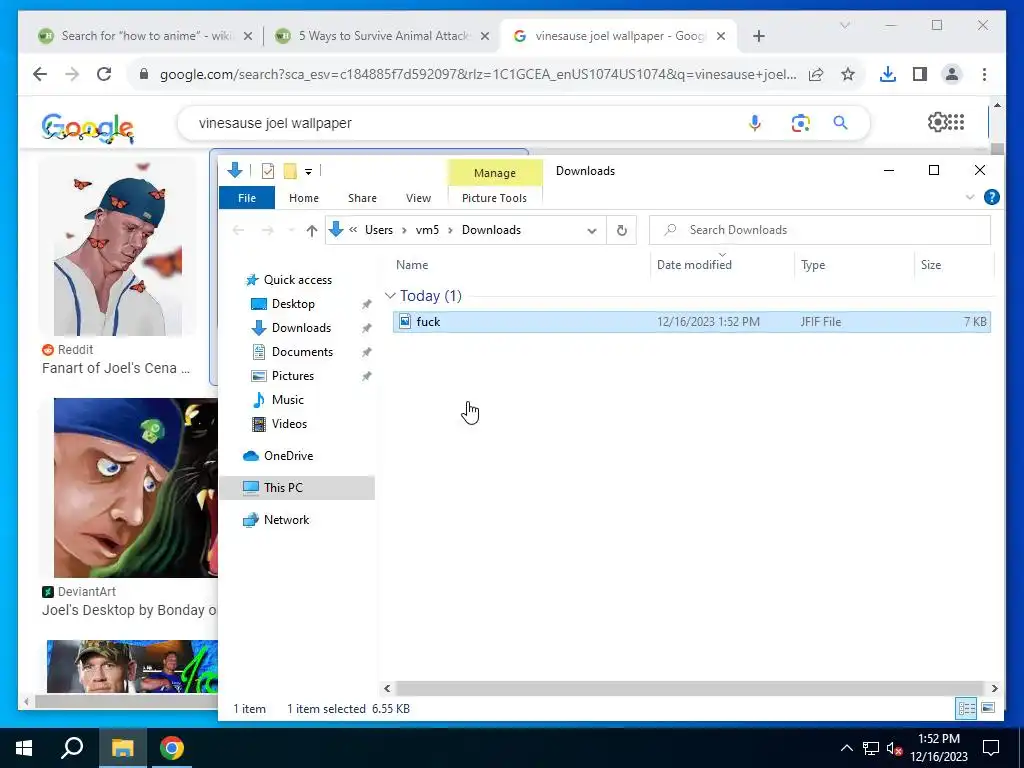The image size is (1024, 768).
Task: Open the Share ribbon tab
Action: tap(362, 198)
